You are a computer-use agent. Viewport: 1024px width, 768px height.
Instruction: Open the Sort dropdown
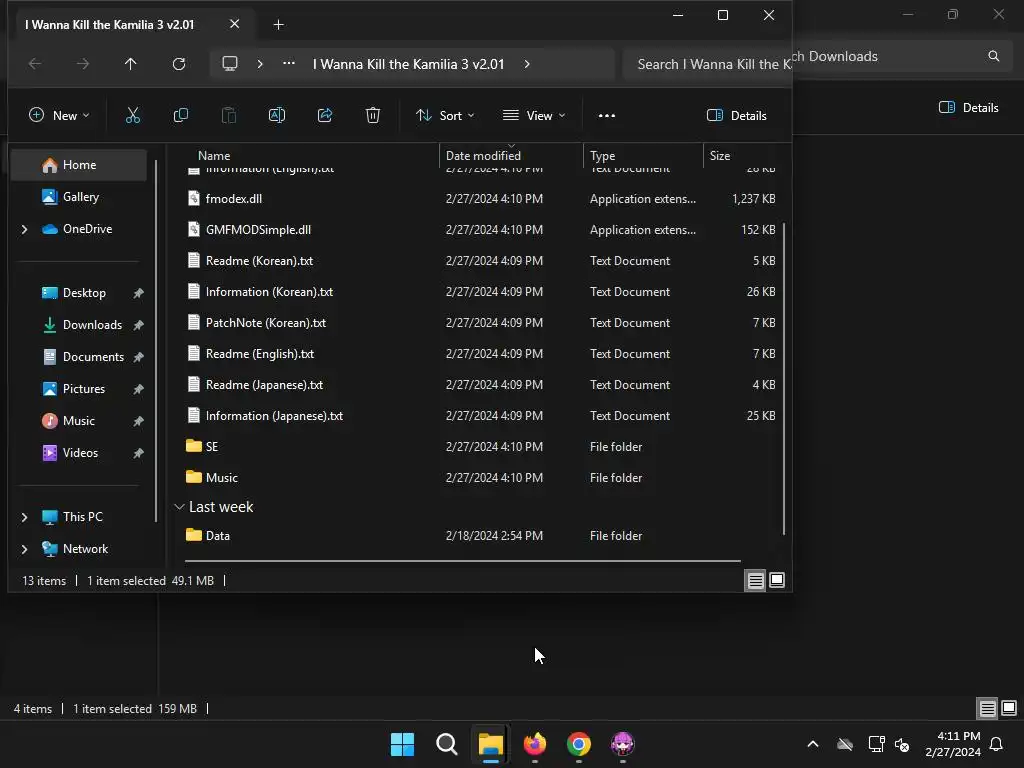point(445,116)
